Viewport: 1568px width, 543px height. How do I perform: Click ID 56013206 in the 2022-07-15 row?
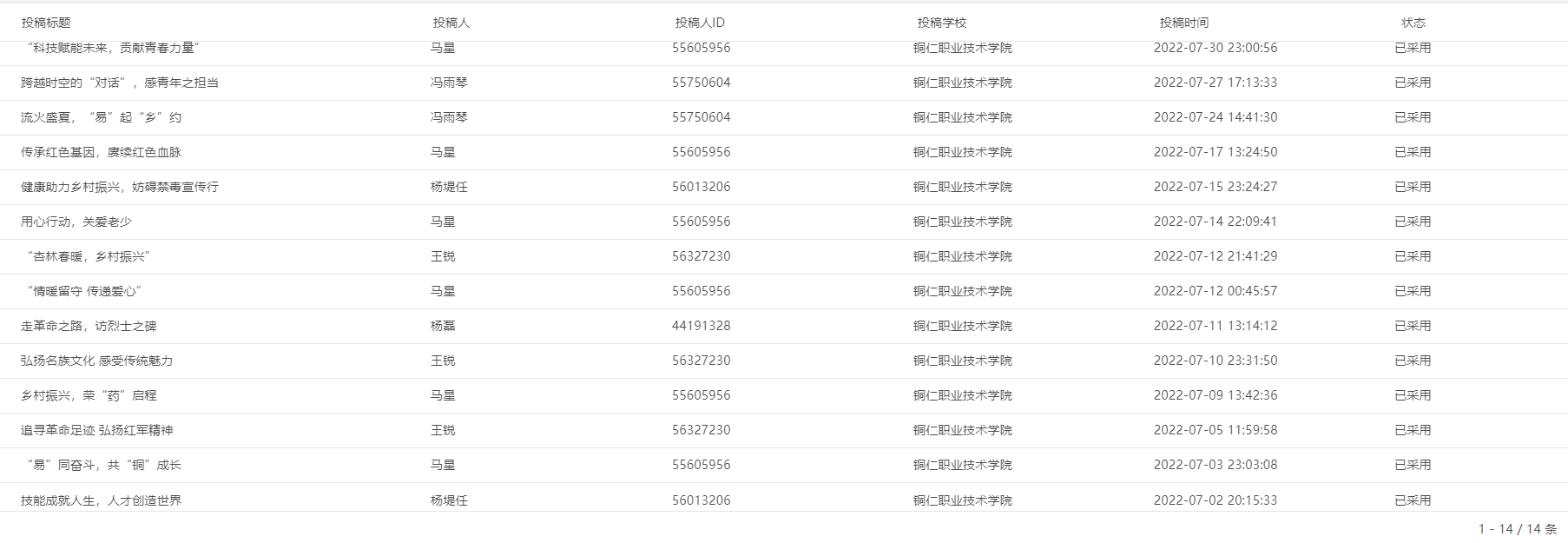pos(701,187)
